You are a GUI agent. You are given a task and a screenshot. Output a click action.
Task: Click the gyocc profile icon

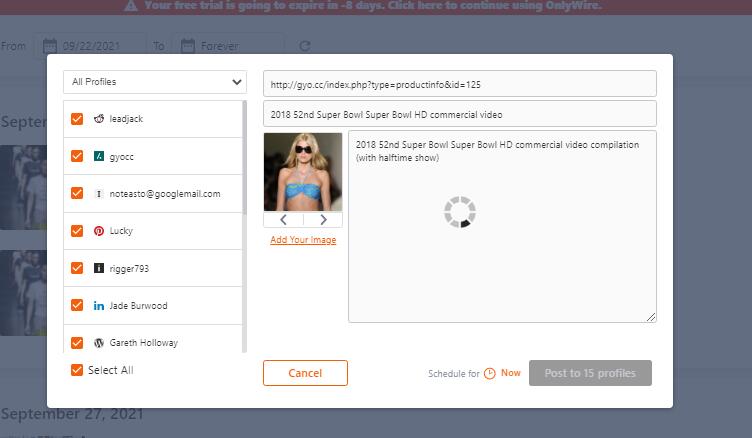click(x=99, y=157)
